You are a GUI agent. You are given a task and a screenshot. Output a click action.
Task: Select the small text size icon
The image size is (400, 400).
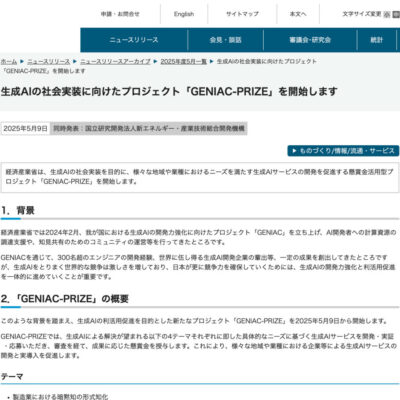tap(387, 14)
